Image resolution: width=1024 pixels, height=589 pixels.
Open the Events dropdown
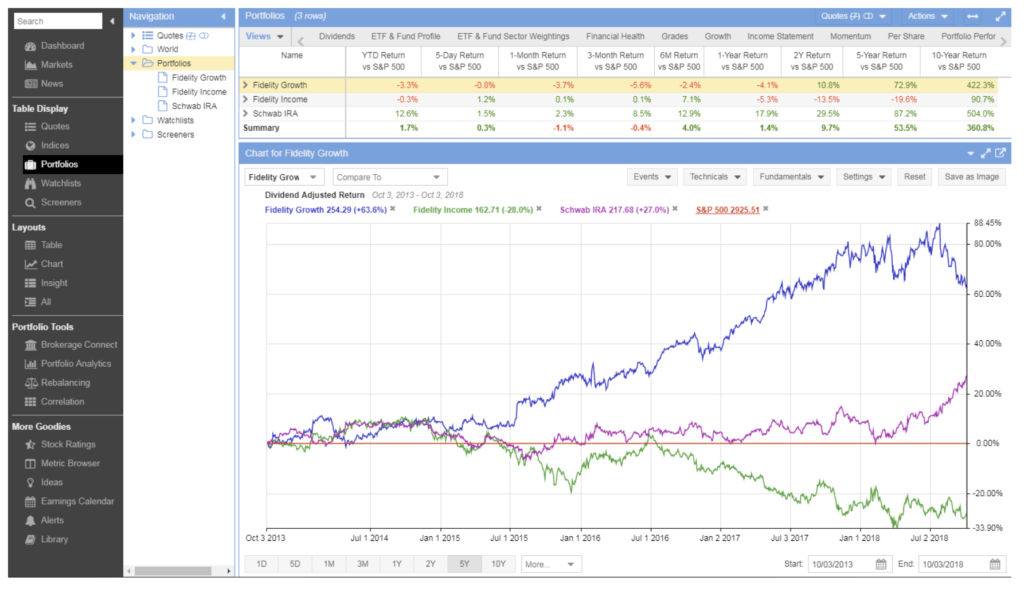(652, 177)
